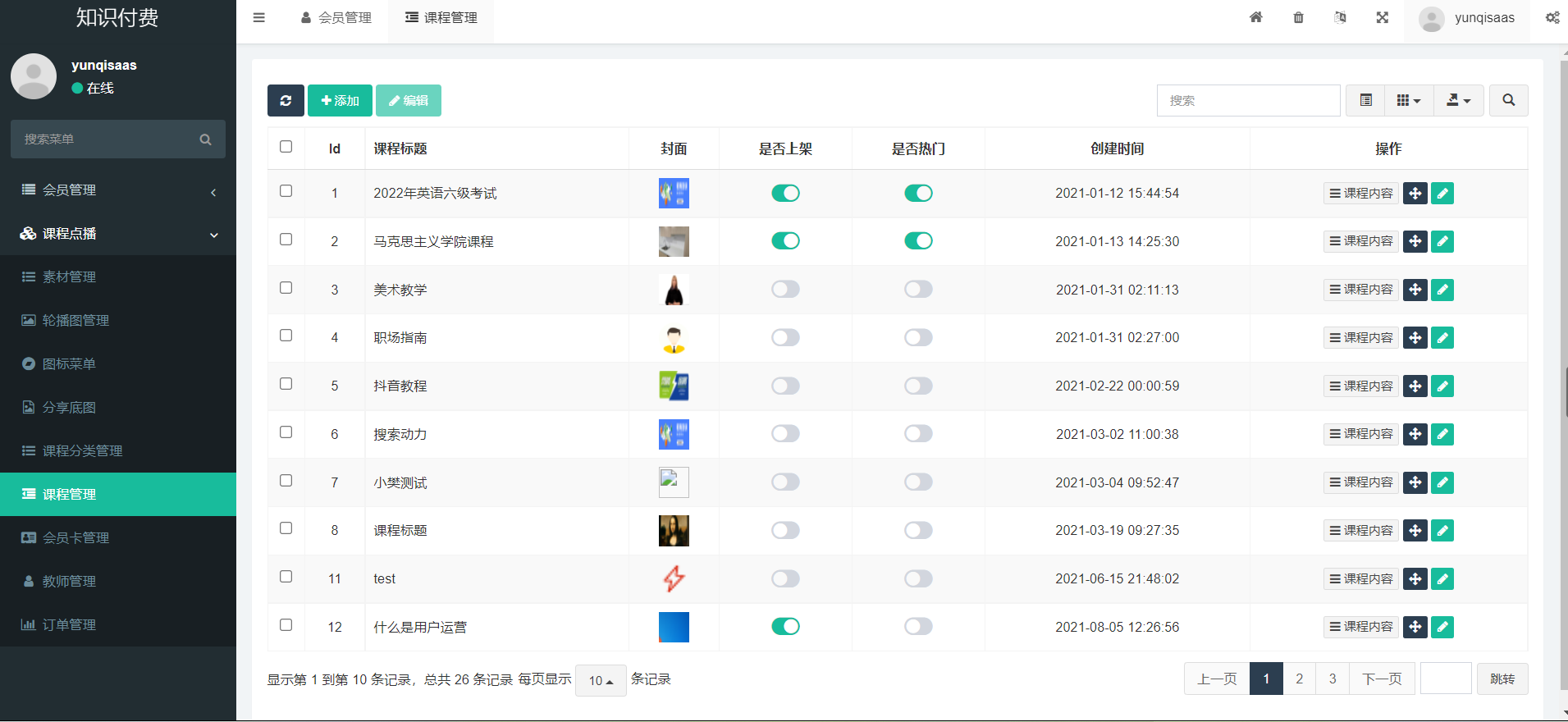This screenshot has width=1568, height=722.
Task: Click the 下一页 pagination button
Action: (1382, 679)
